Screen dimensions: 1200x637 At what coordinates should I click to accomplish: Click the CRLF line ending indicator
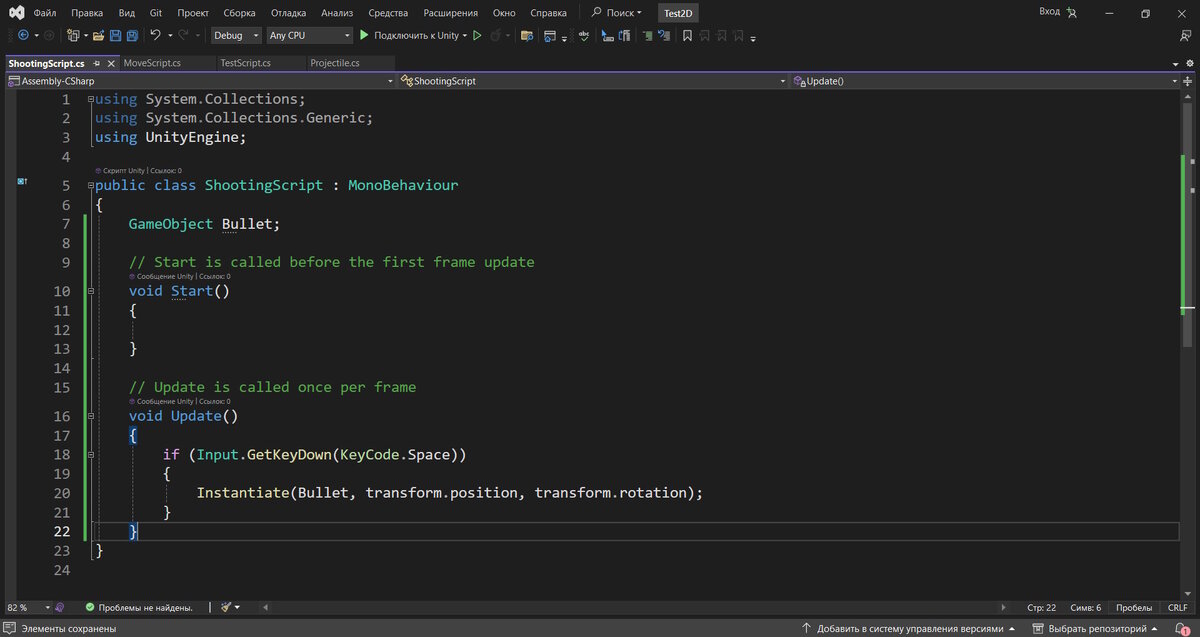[1178, 607]
